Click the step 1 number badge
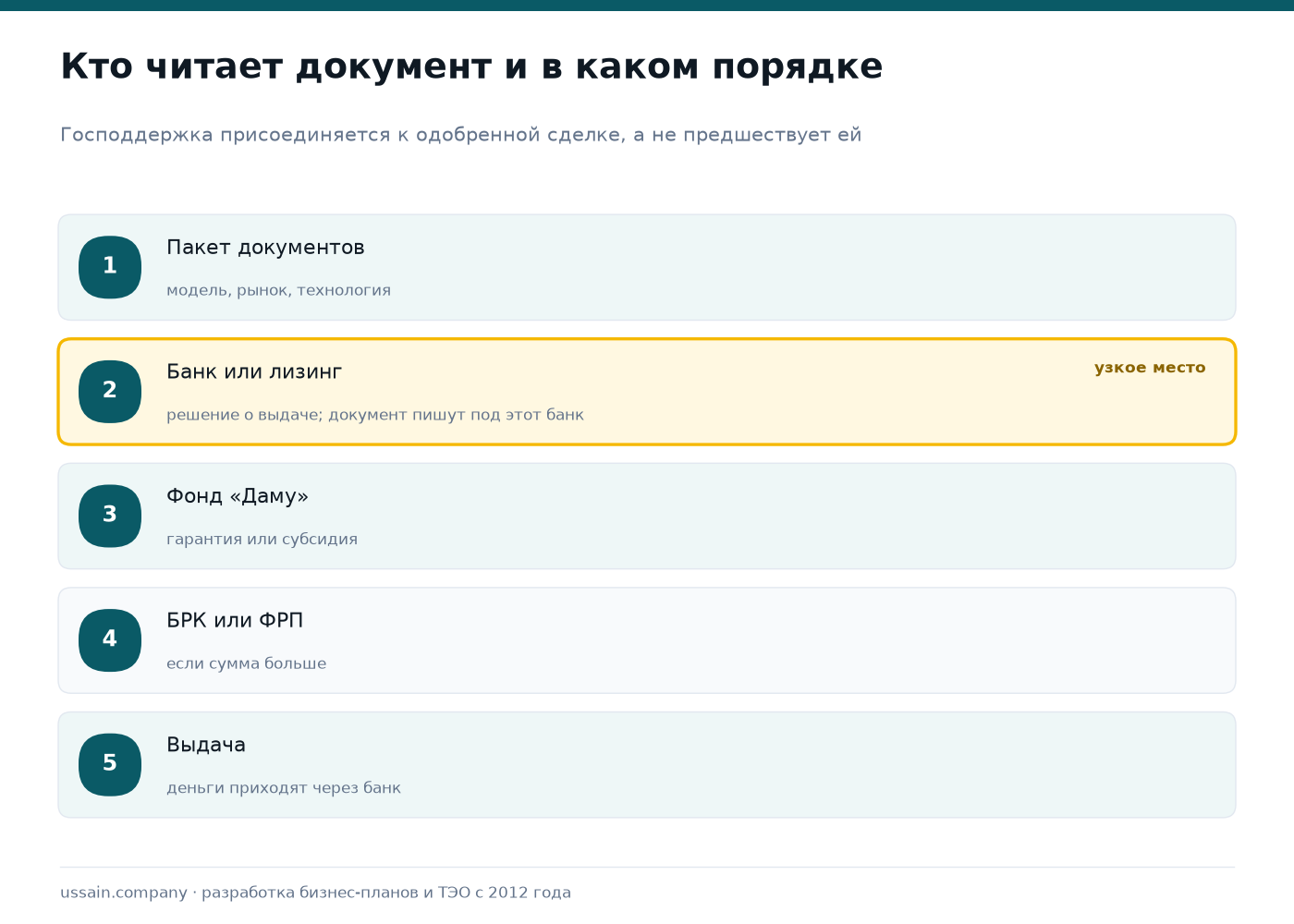The width and height of the screenshot is (1294, 924). [110, 267]
